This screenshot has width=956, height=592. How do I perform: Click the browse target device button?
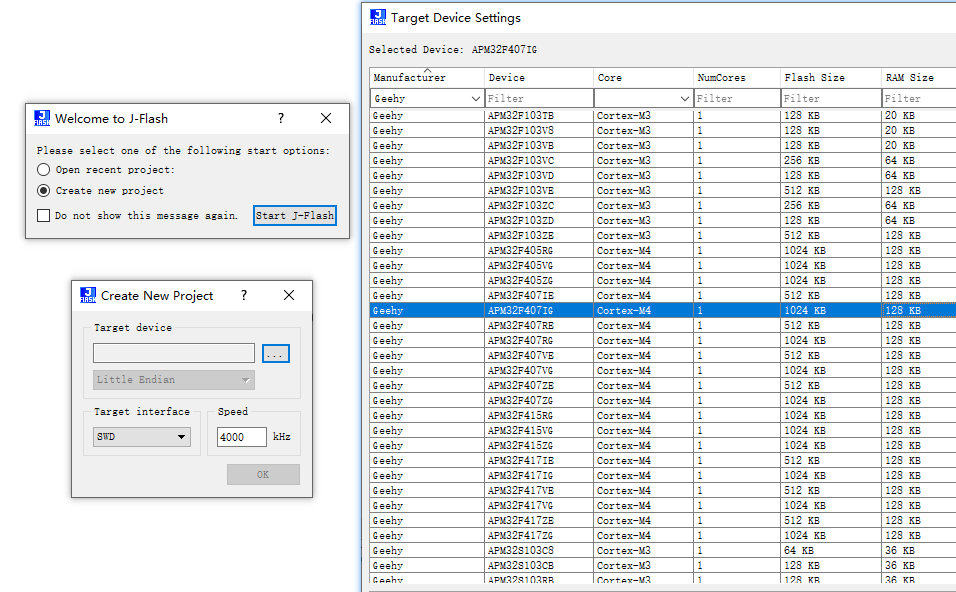pyautogui.click(x=275, y=353)
